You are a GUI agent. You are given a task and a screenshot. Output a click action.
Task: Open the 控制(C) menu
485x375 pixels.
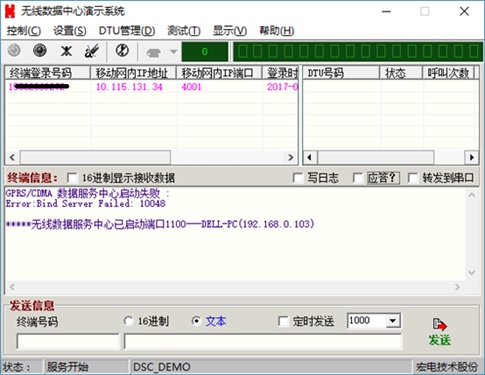tap(24, 31)
